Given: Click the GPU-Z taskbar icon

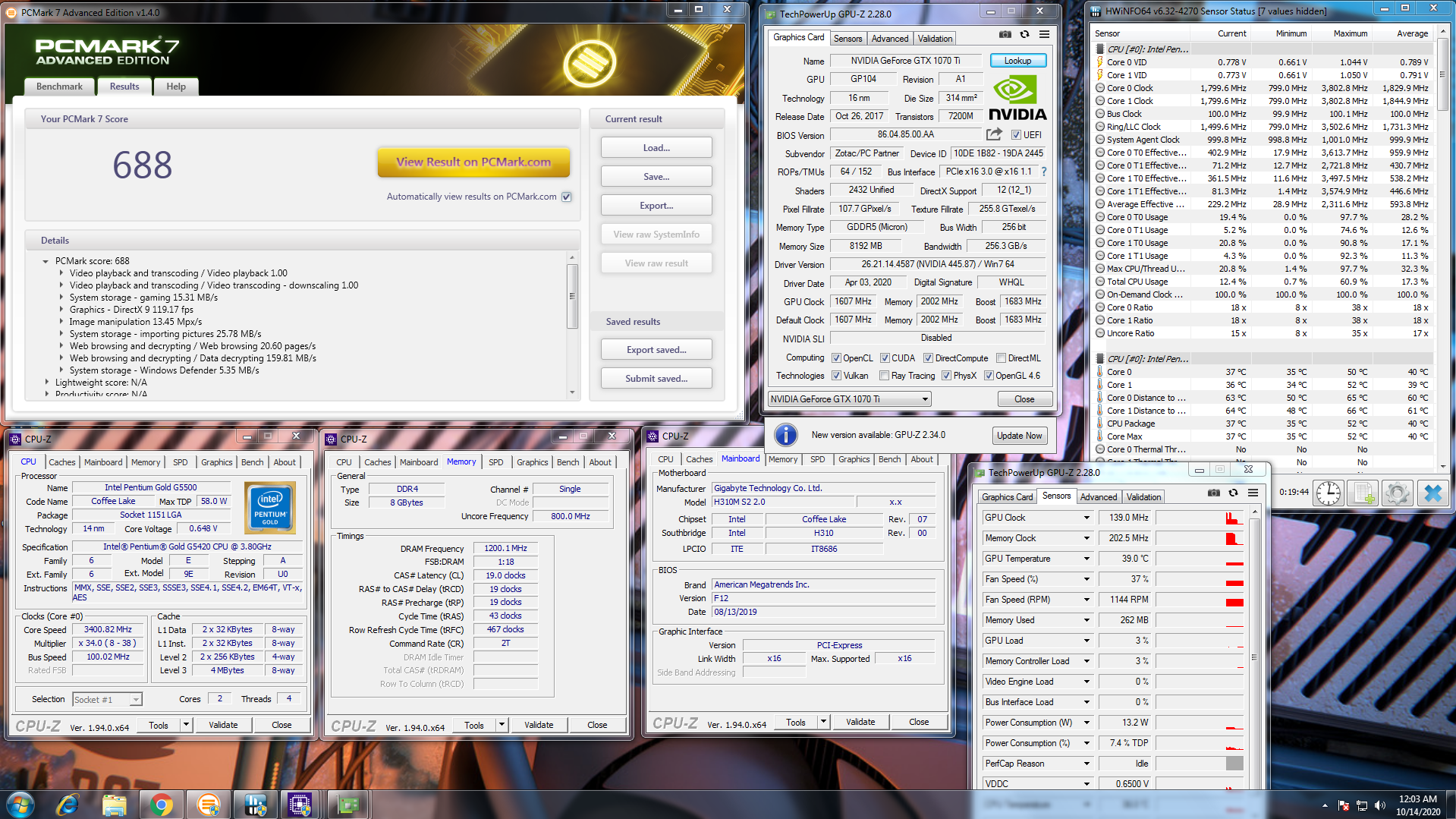Looking at the screenshot, I should [x=349, y=805].
